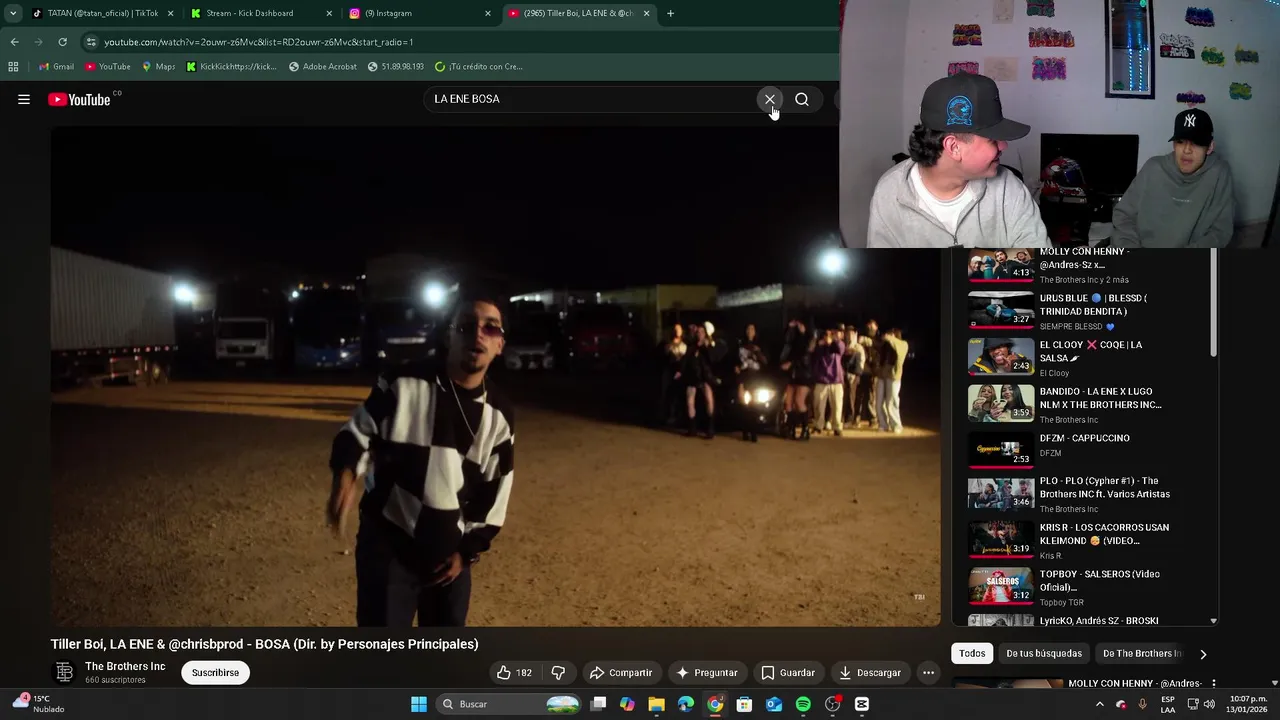Click the playlist panel scrollbar thumb
Viewport: 1280px width, 720px height.
(1214, 302)
